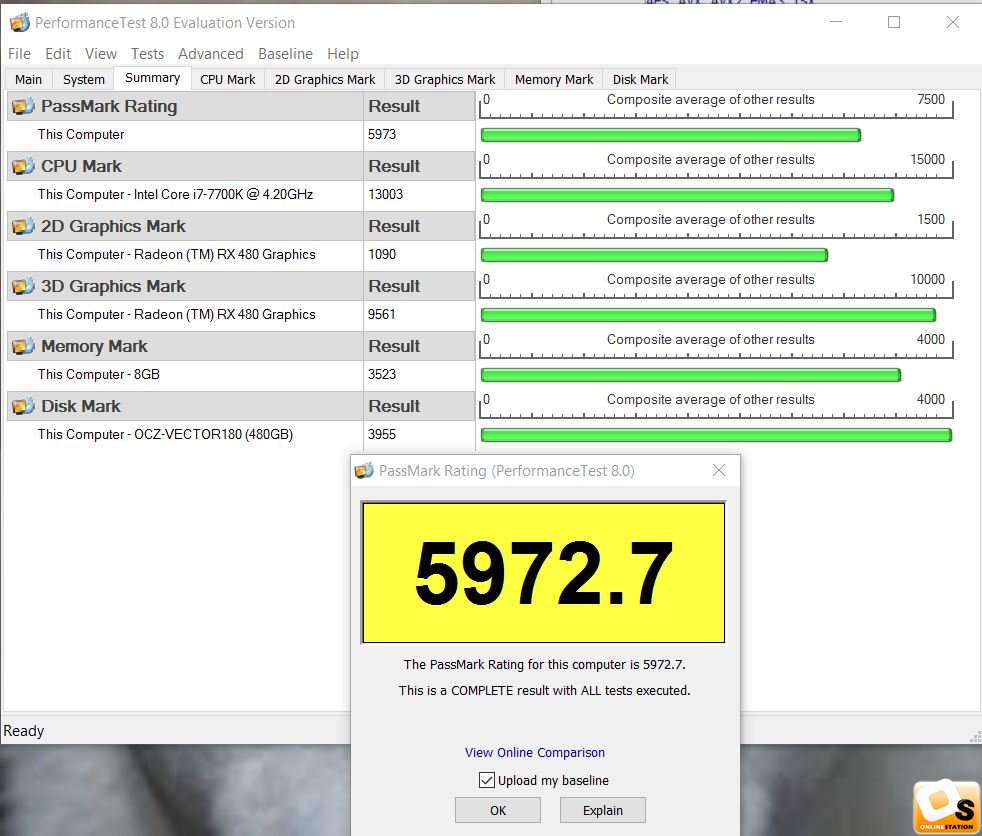Open the View menu
982x836 pixels.
101,54
